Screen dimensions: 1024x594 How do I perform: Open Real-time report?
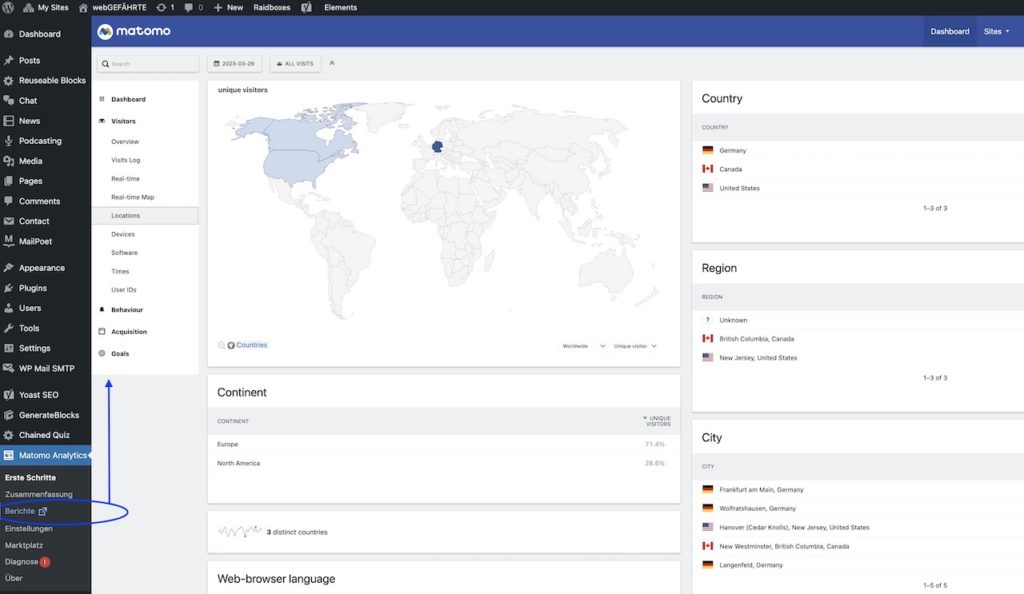point(125,179)
